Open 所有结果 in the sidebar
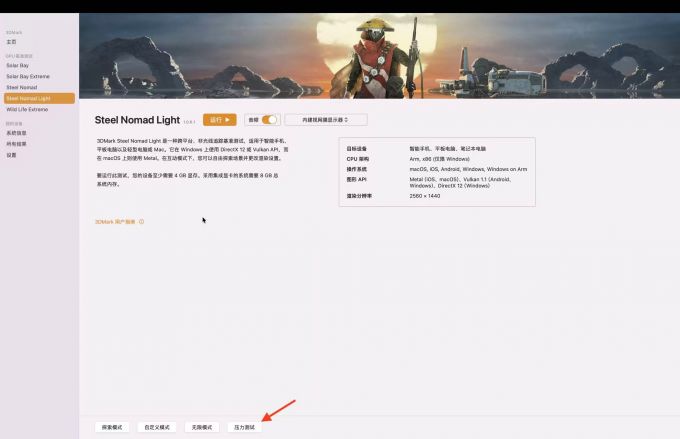 point(16,144)
